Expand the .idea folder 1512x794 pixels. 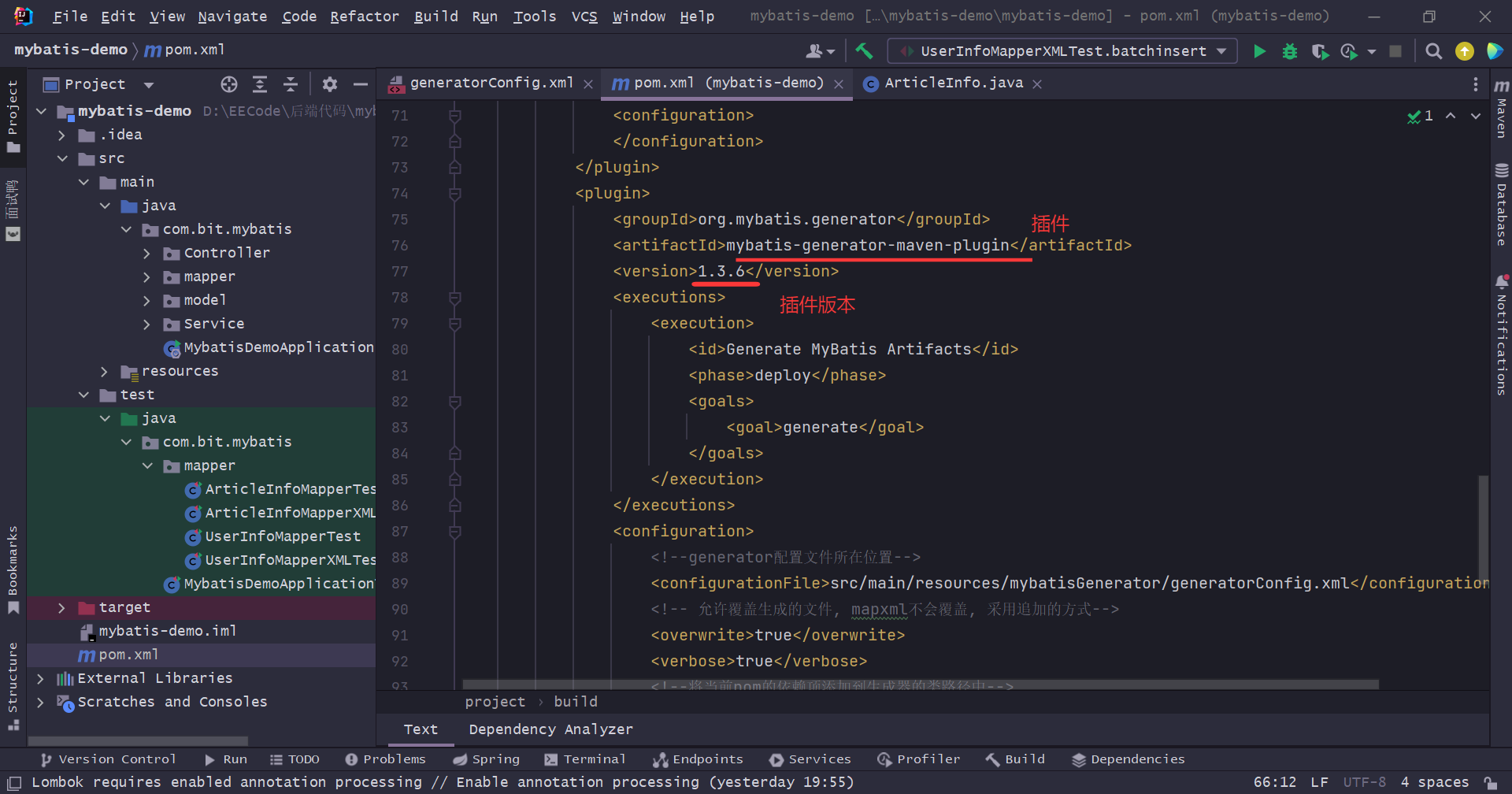coord(61,135)
